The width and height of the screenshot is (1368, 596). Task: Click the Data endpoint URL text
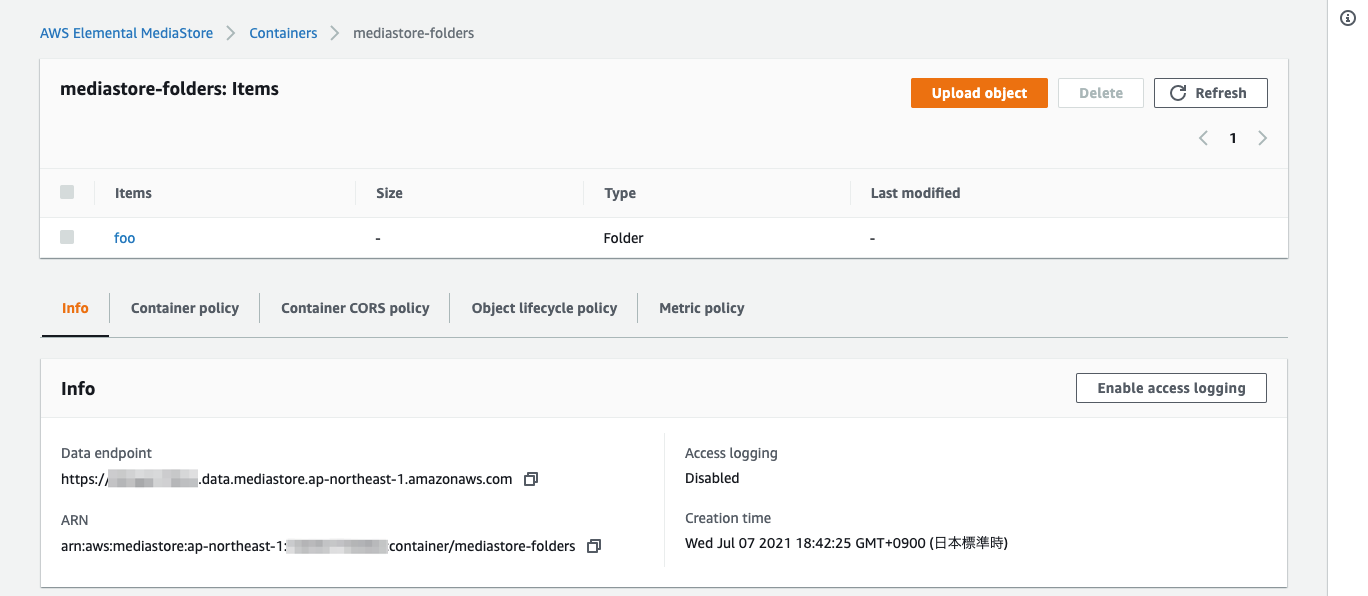coord(286,479)
